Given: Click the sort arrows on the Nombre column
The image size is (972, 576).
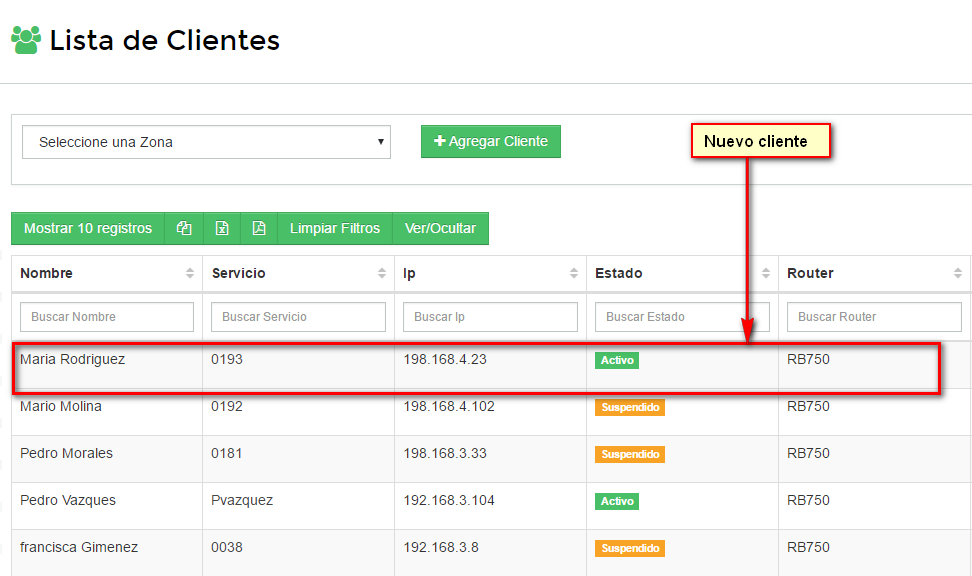Looking at the screenshot, I should tap(190, 273).
